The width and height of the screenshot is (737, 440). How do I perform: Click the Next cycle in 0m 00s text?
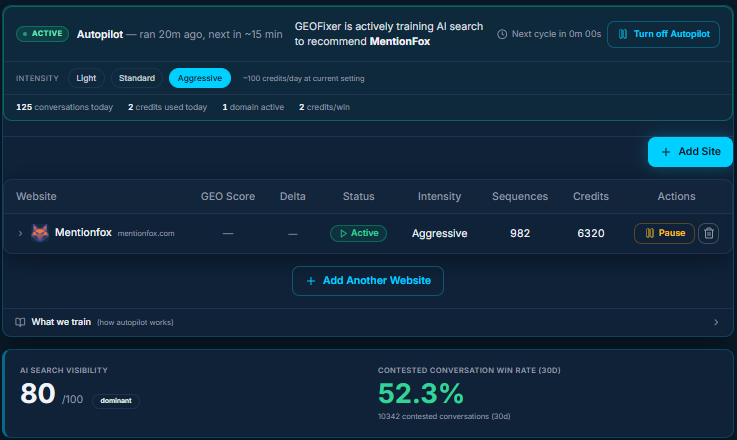(x=557, y=34)
